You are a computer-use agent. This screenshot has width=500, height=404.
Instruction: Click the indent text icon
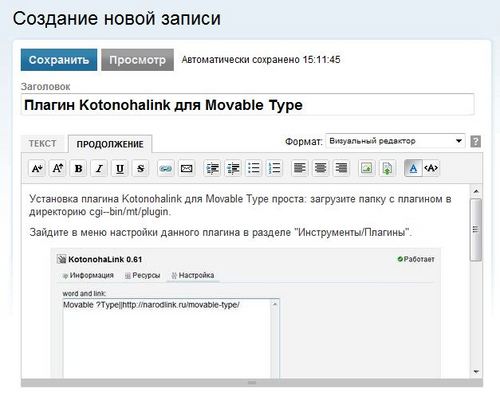(212, 168)
